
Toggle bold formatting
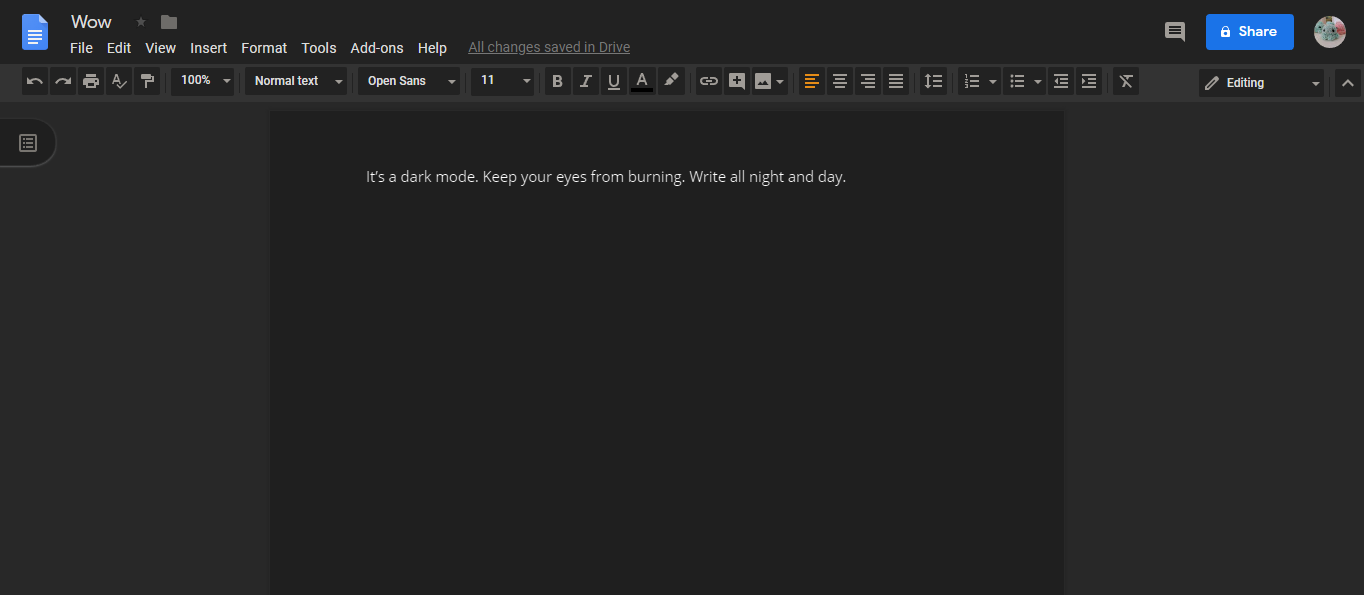pyautogui.click(x=558, y=81)
